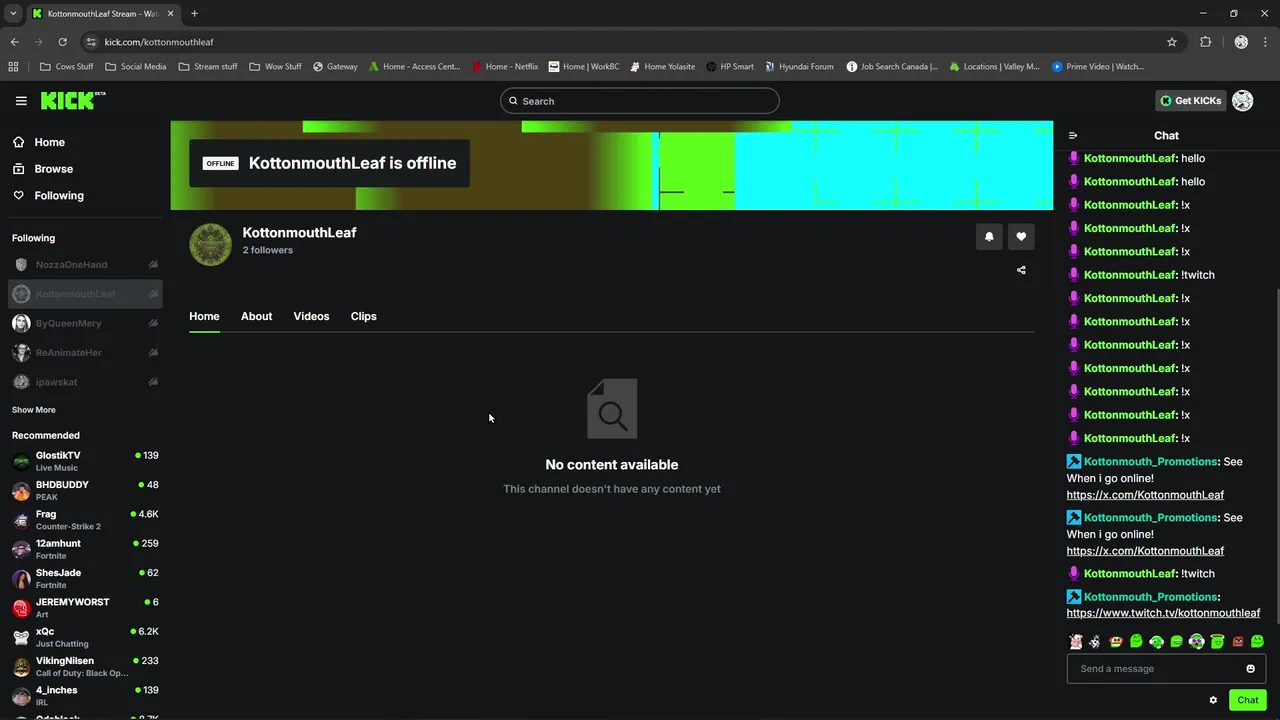Click Get KICKs button

point(1191,101)
